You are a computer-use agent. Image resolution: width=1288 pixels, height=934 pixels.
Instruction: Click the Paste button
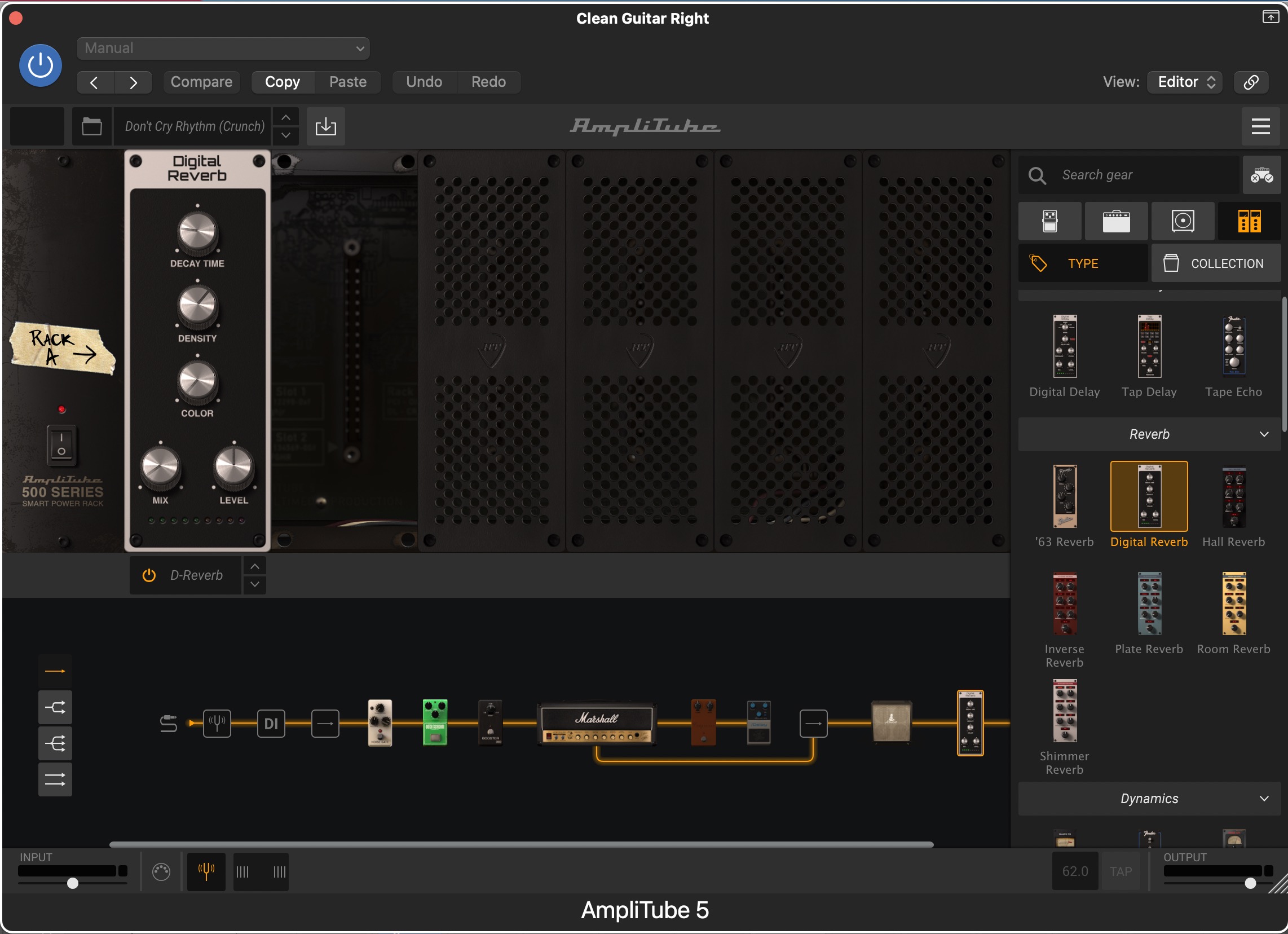click(347, 82)
